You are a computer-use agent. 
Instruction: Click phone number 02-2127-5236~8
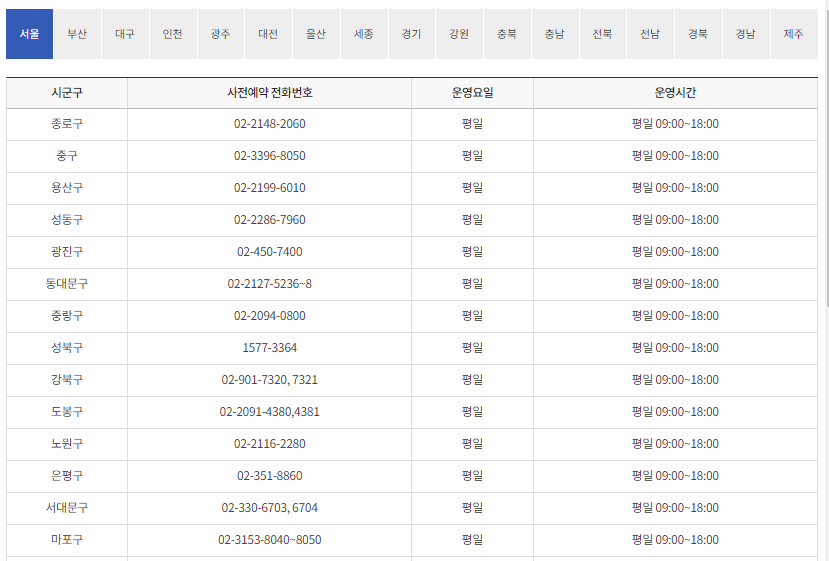point(270,284)
